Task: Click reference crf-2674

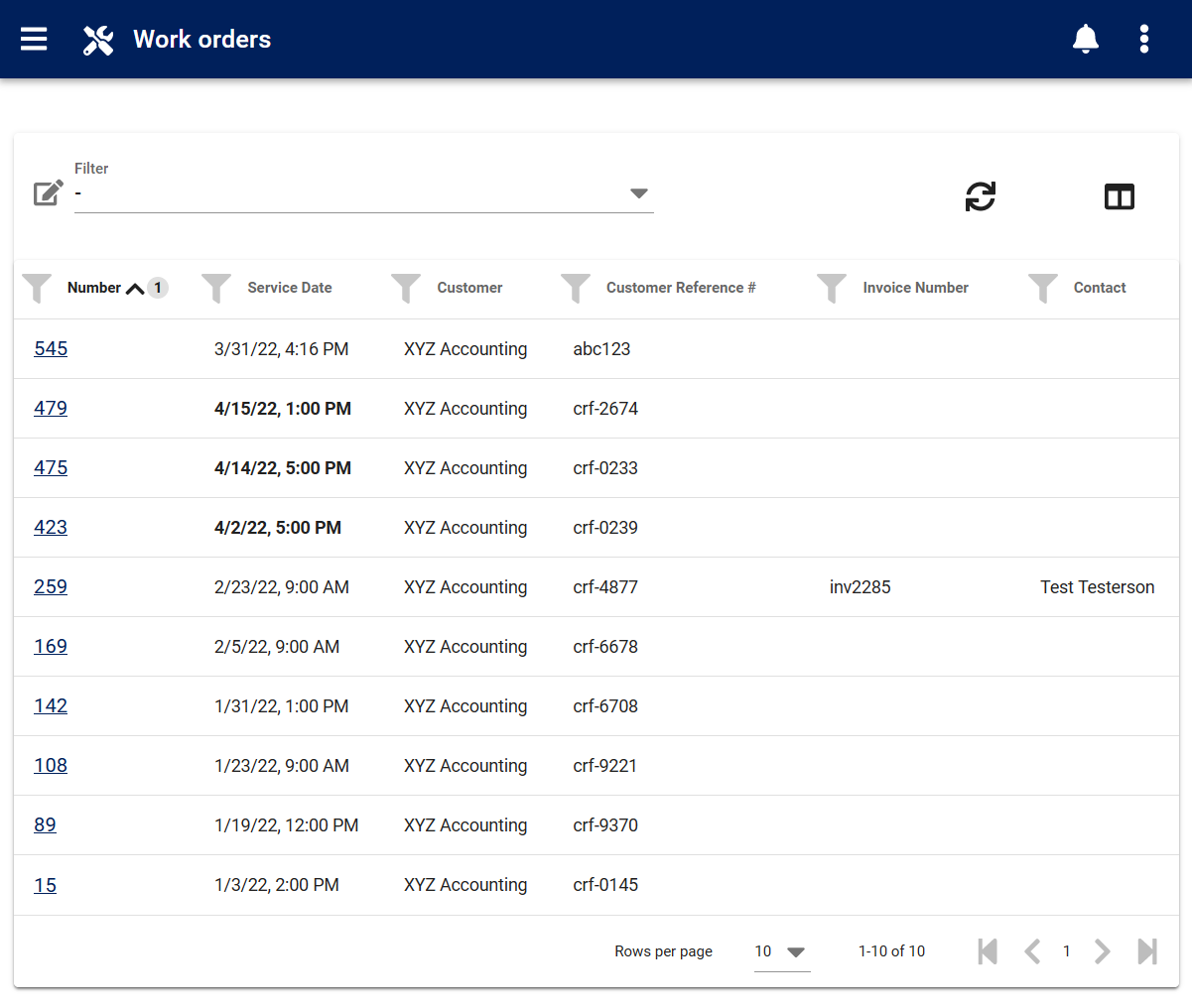Action: tap(605, 408)
